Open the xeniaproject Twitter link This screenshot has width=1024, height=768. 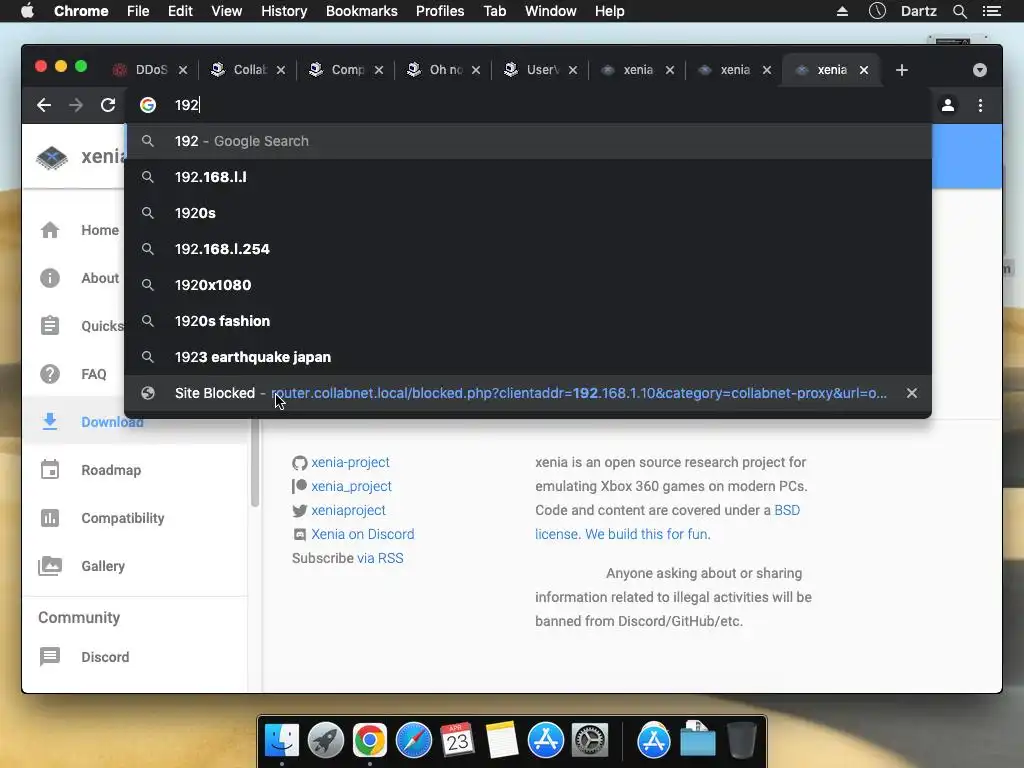click(348, 510)
